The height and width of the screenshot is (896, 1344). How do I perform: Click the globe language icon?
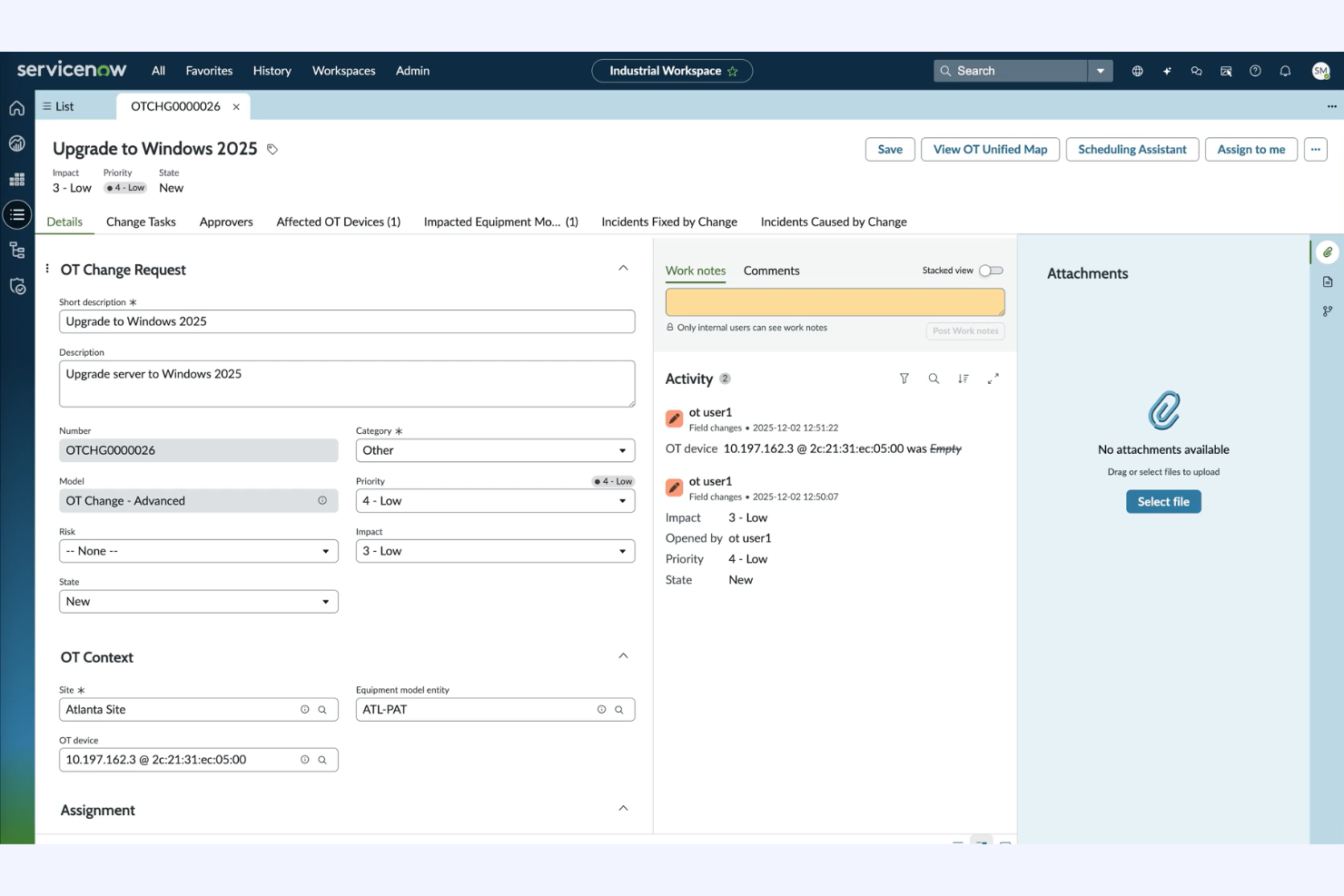point(1137,70)
